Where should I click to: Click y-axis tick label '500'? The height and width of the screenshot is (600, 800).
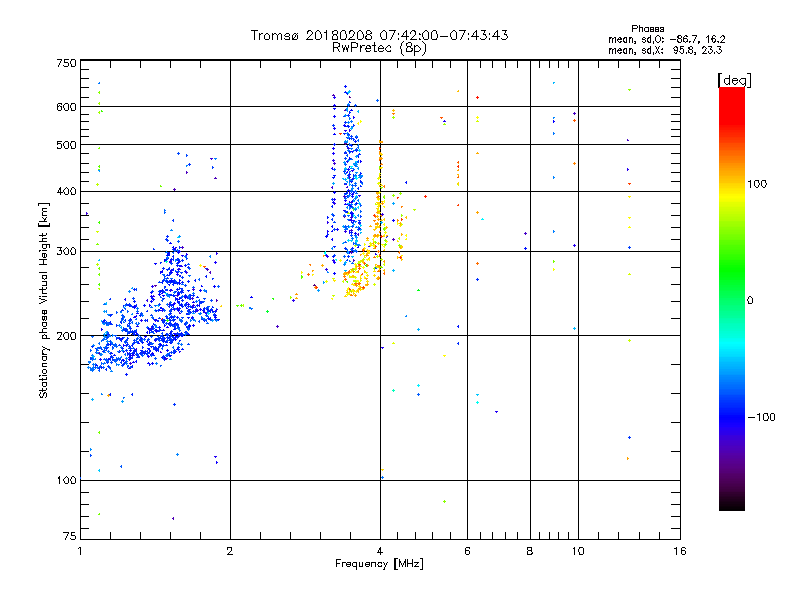[66, 145]
